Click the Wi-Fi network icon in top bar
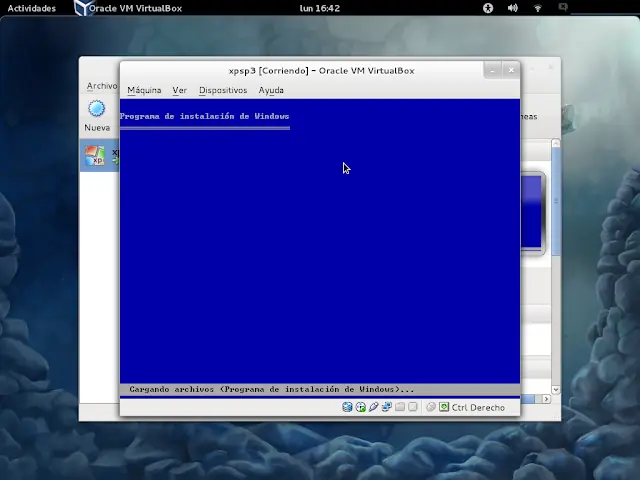Screen dimensions: 640x480 click(538, 8)
